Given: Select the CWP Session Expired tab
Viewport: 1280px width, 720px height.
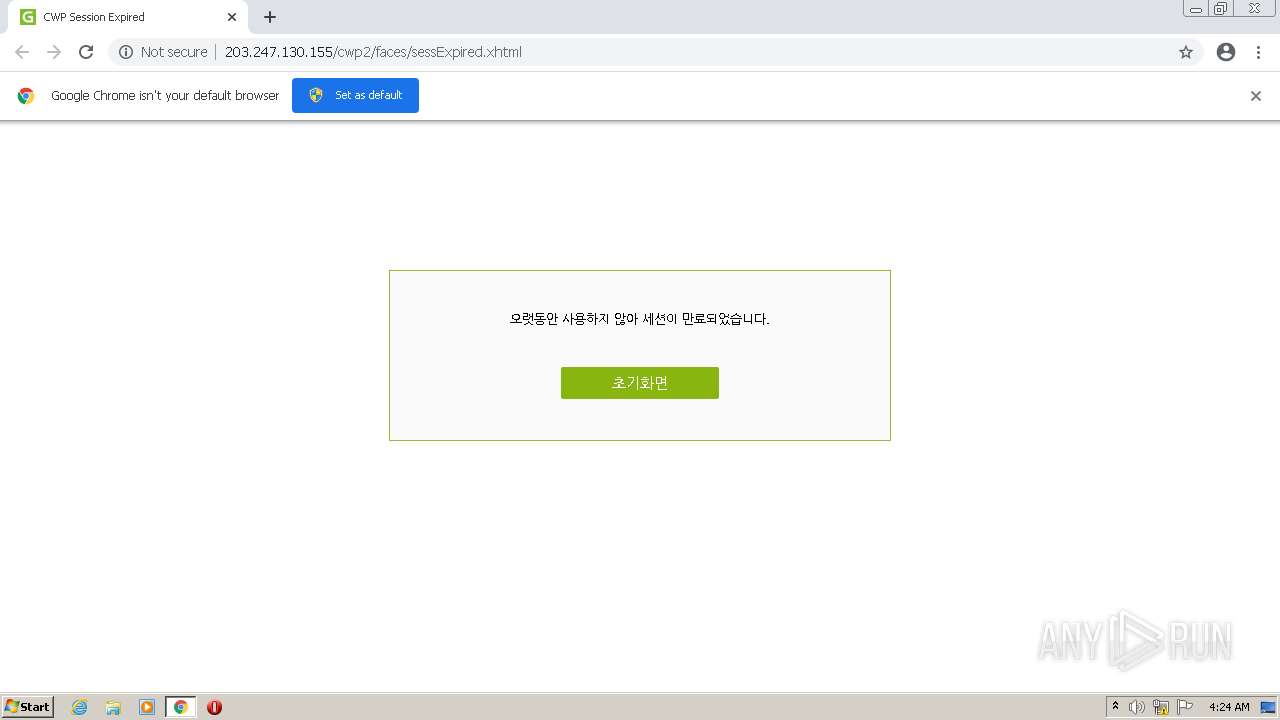Looking at the screenshot, I should click(128, 17).
